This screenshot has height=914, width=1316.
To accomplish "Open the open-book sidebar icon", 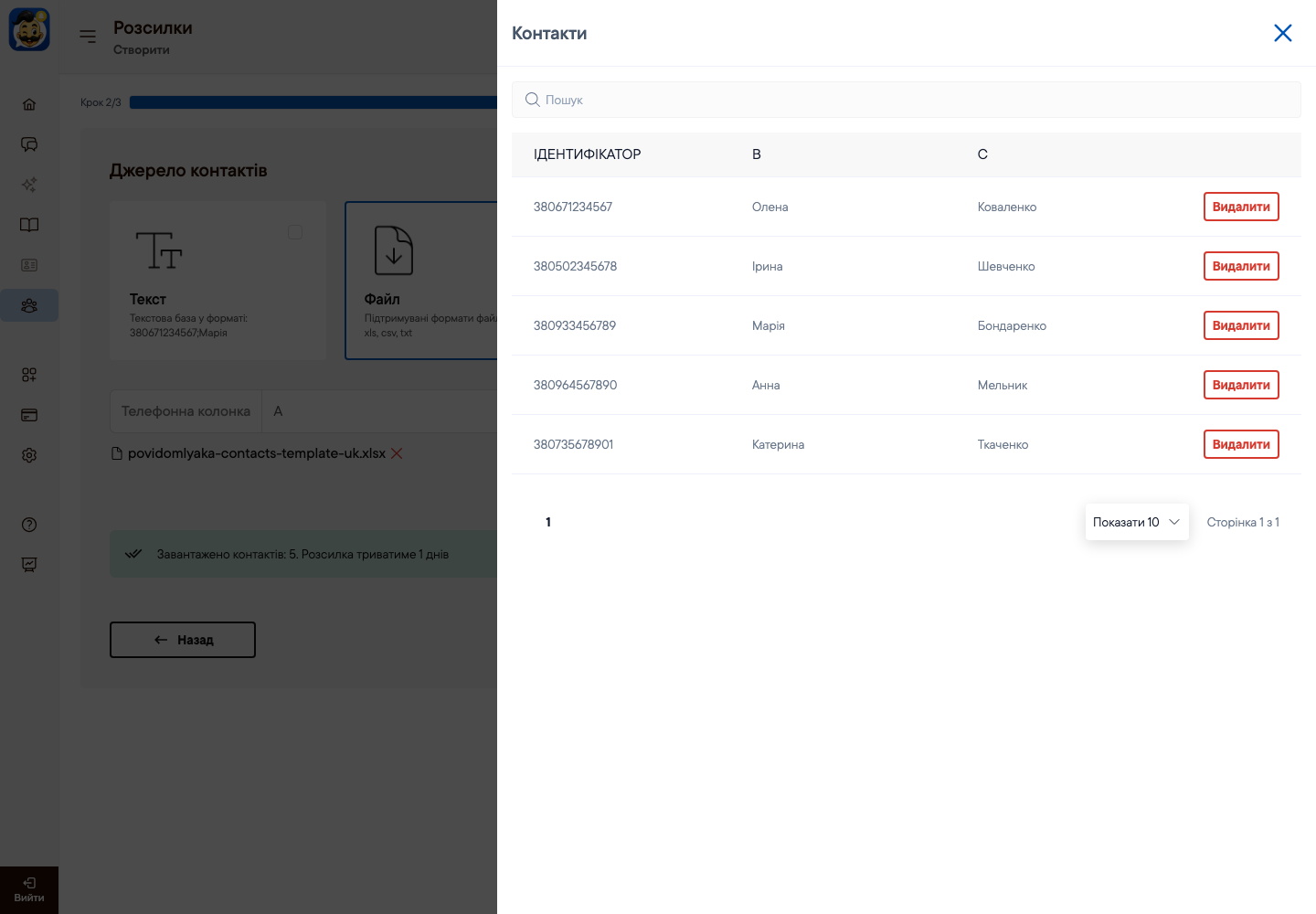I will (29, 225).
